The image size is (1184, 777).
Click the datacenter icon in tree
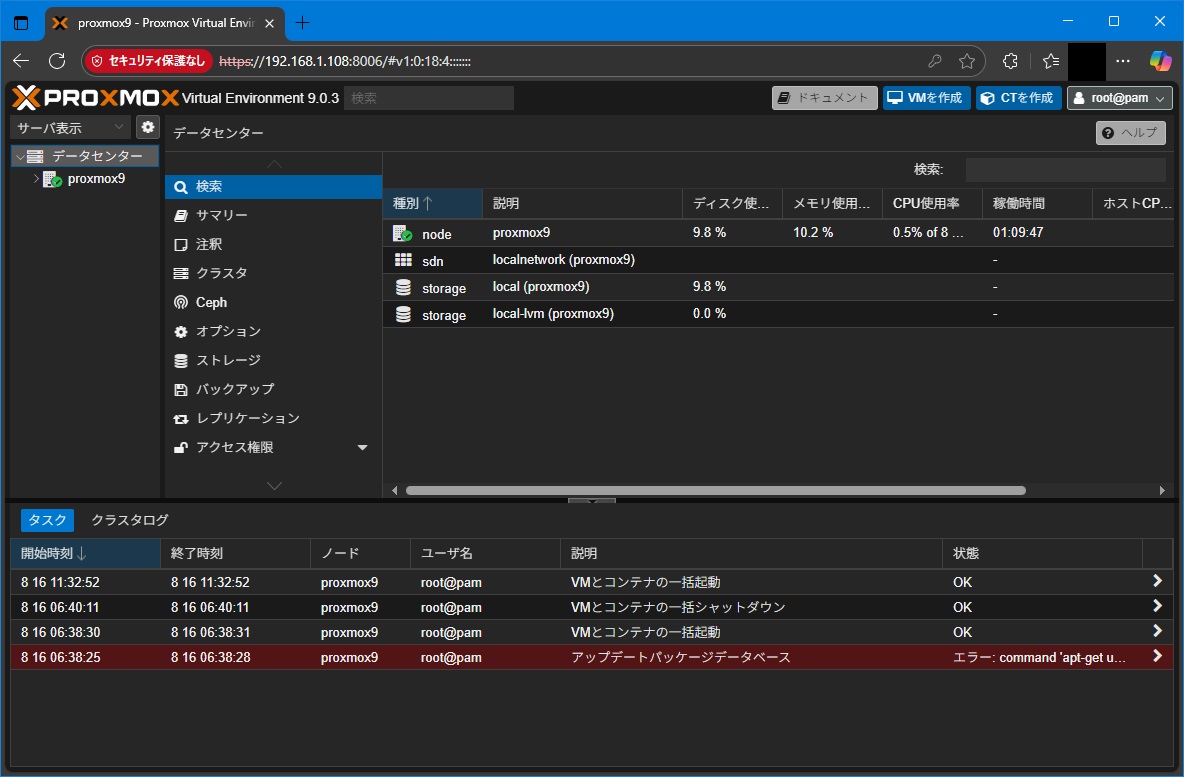click(35, 156)
